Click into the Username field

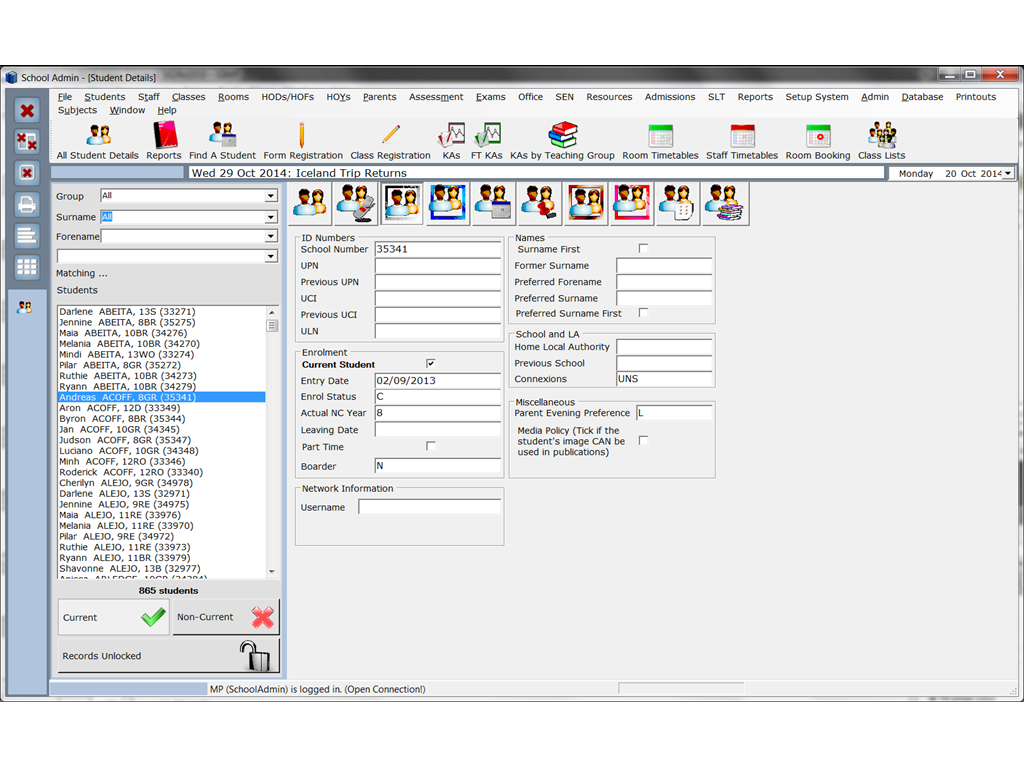(x=429, y=507)
